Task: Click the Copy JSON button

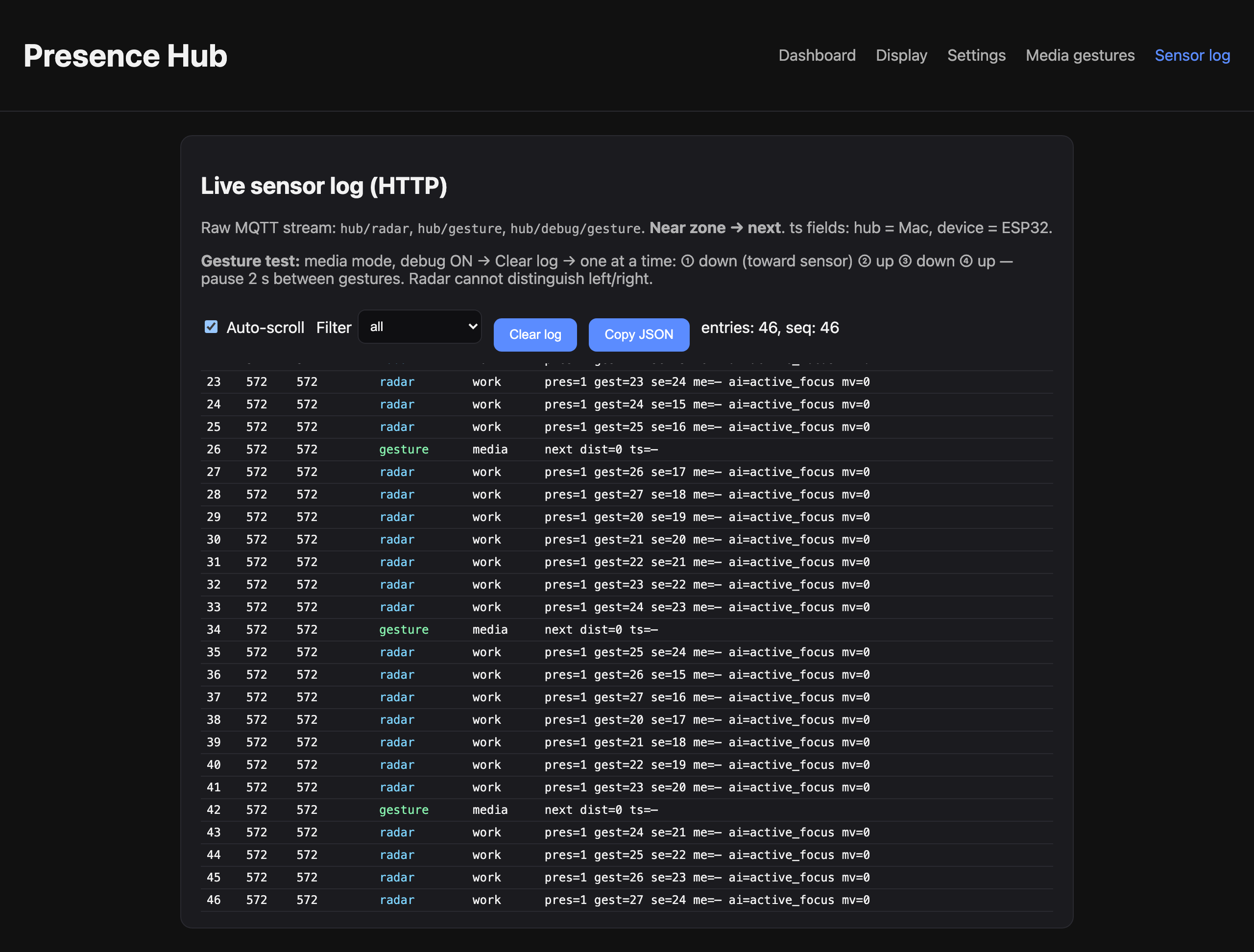Action: tap(639, 335)
